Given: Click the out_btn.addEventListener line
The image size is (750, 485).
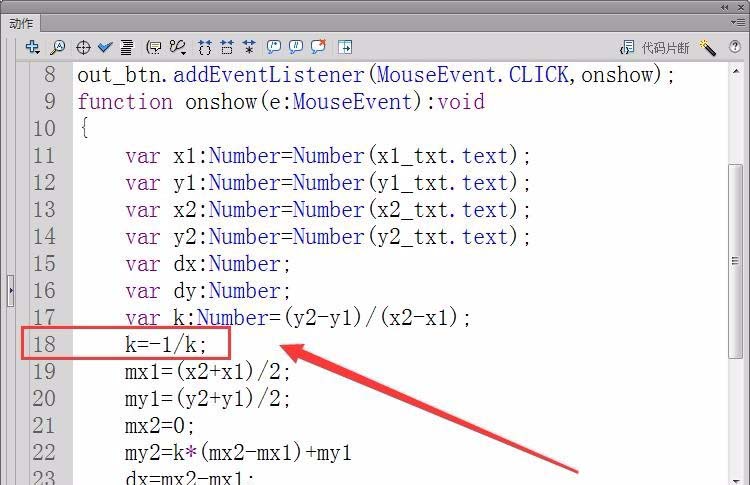Looking at the screenshot, I should pos(376,75).
